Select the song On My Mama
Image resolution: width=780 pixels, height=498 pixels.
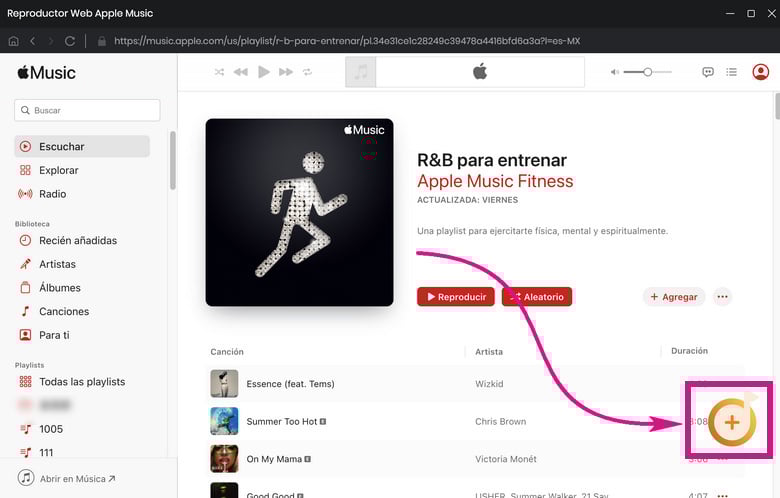[274, 459]
